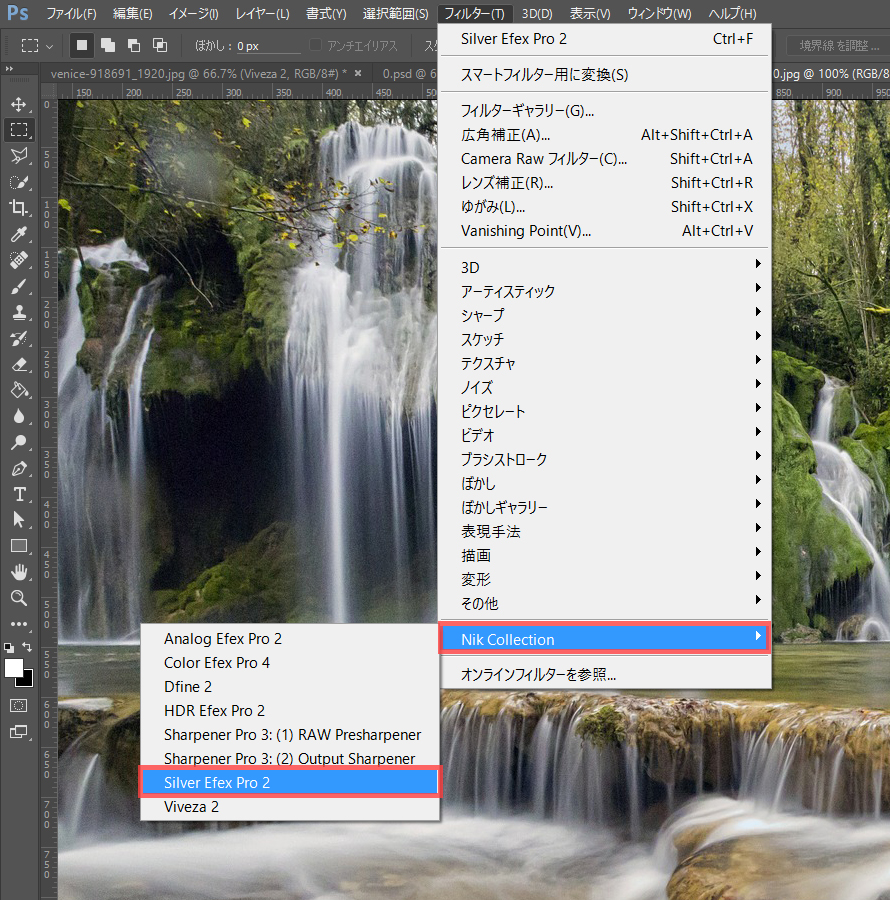This screenshot has width=890, height=900.
Task: Select the Healing Brush tool
Action: tap(19, 260)
